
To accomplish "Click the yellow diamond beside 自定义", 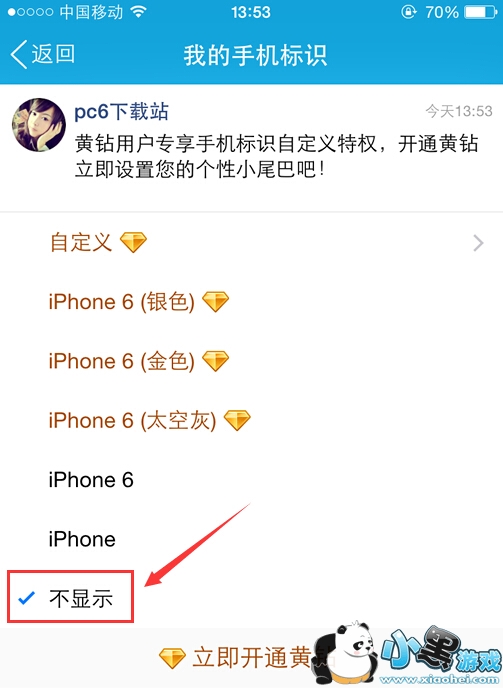I will [x=133, y=242].
